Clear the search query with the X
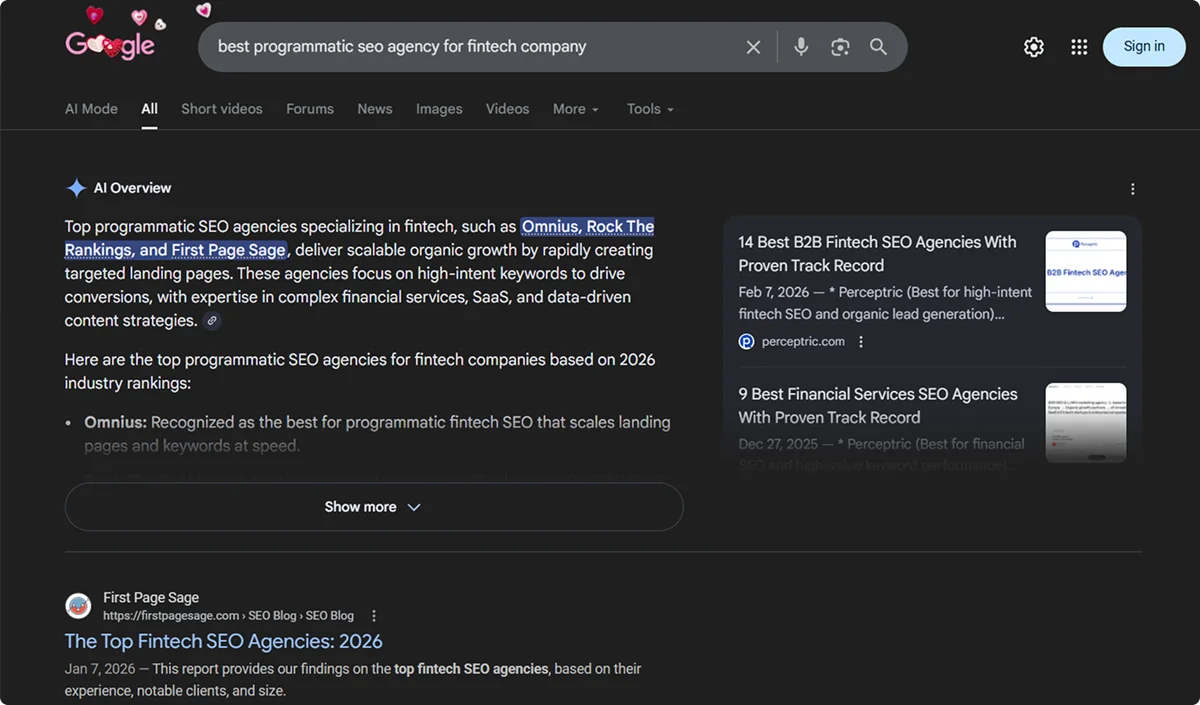The image size is (1200, 705). 753,46
